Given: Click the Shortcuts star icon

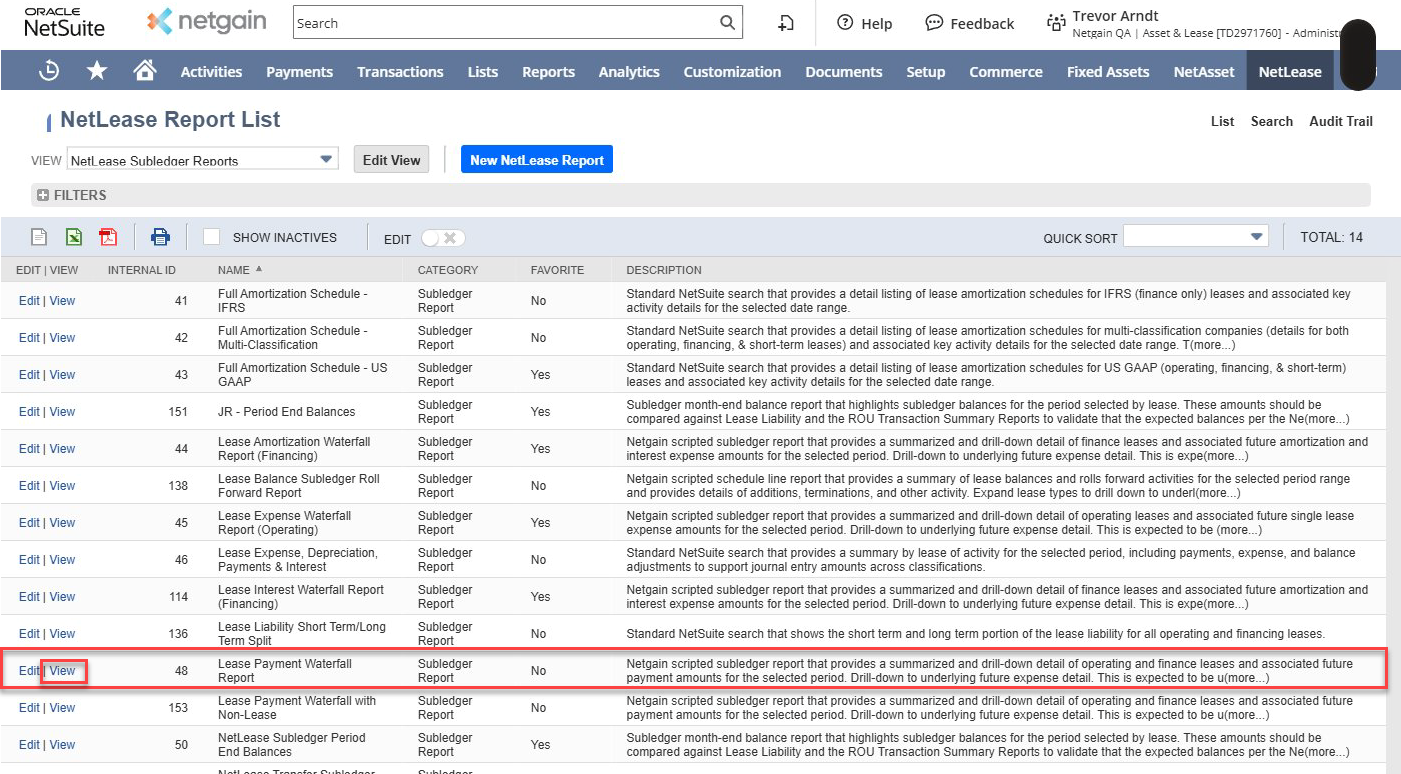Looking at the screenshot, I should pyautogui.click(x=97, y=71).
